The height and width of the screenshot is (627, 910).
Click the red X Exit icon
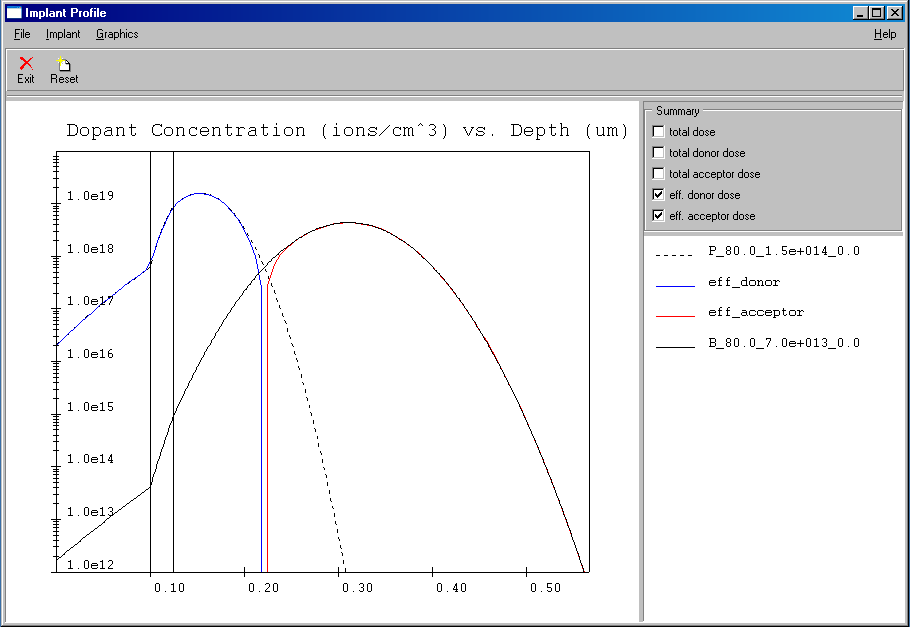pos(26,63)
